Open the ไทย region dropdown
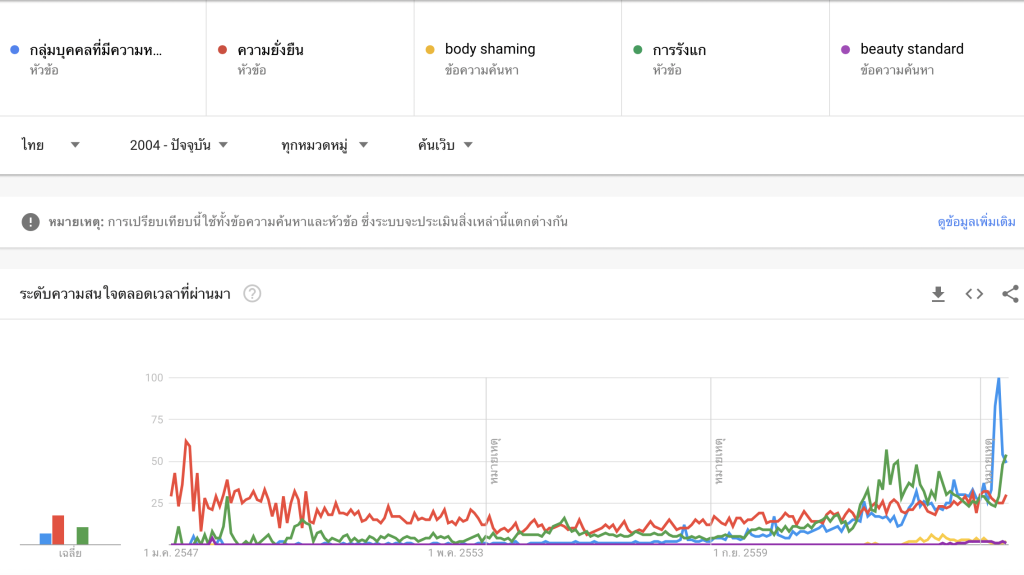This screenshot has height=575, width=1024. 51,145
